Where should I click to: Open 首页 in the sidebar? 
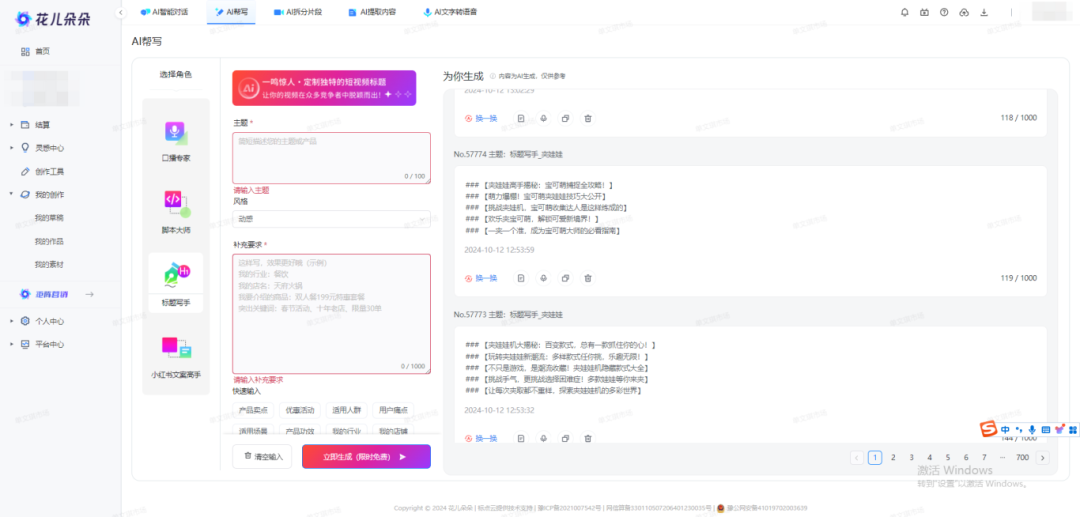(43, 52)
